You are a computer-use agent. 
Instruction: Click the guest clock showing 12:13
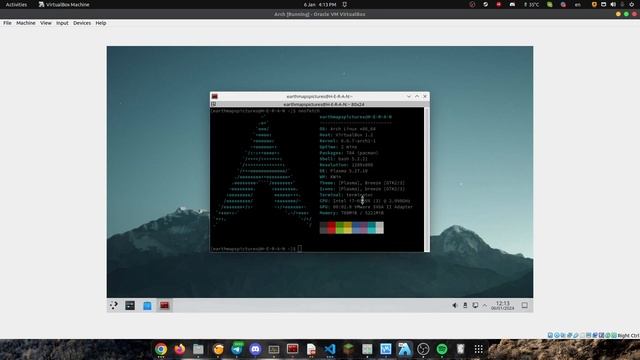coord(502,305)
